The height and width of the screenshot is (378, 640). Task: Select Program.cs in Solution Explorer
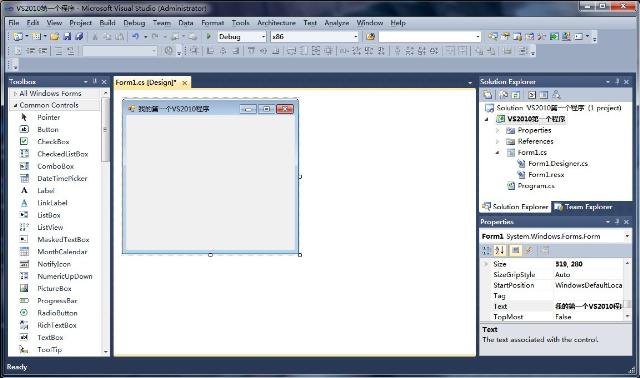coord(536,186)
